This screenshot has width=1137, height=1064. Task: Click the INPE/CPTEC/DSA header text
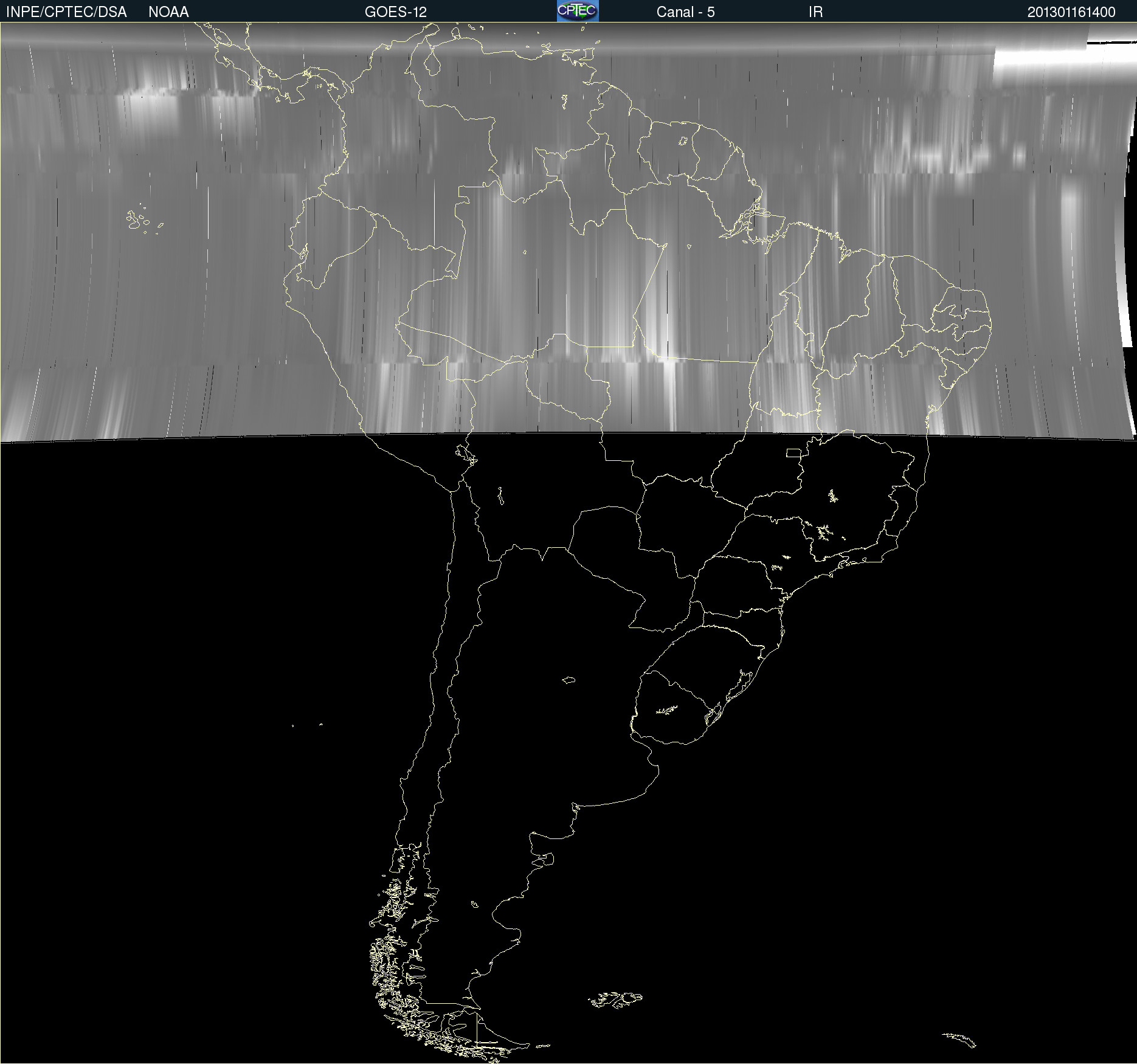[x=66, y=12]
